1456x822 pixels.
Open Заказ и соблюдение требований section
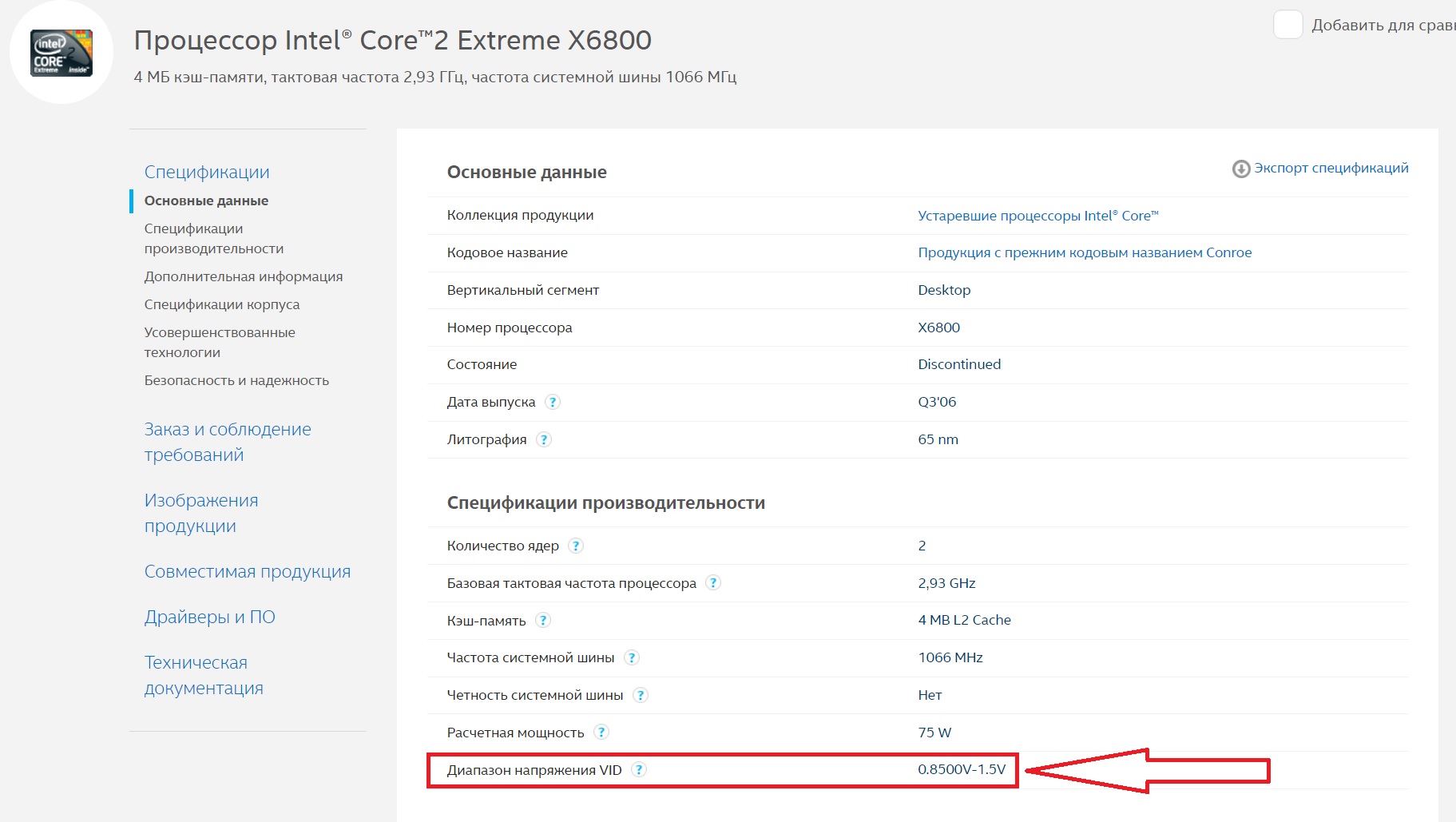coord(228,442)
